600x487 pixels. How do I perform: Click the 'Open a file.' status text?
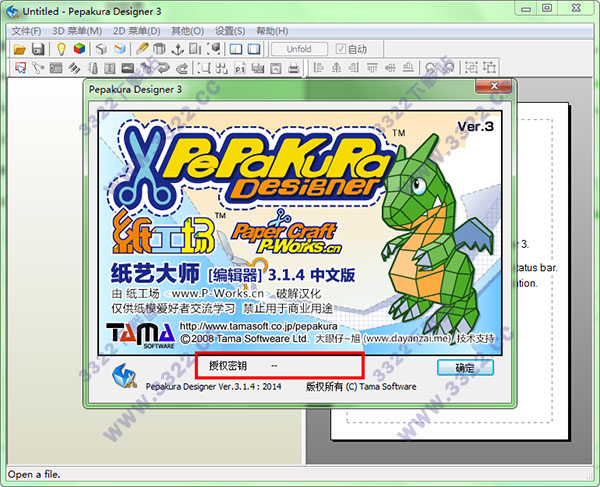point(34,474)
